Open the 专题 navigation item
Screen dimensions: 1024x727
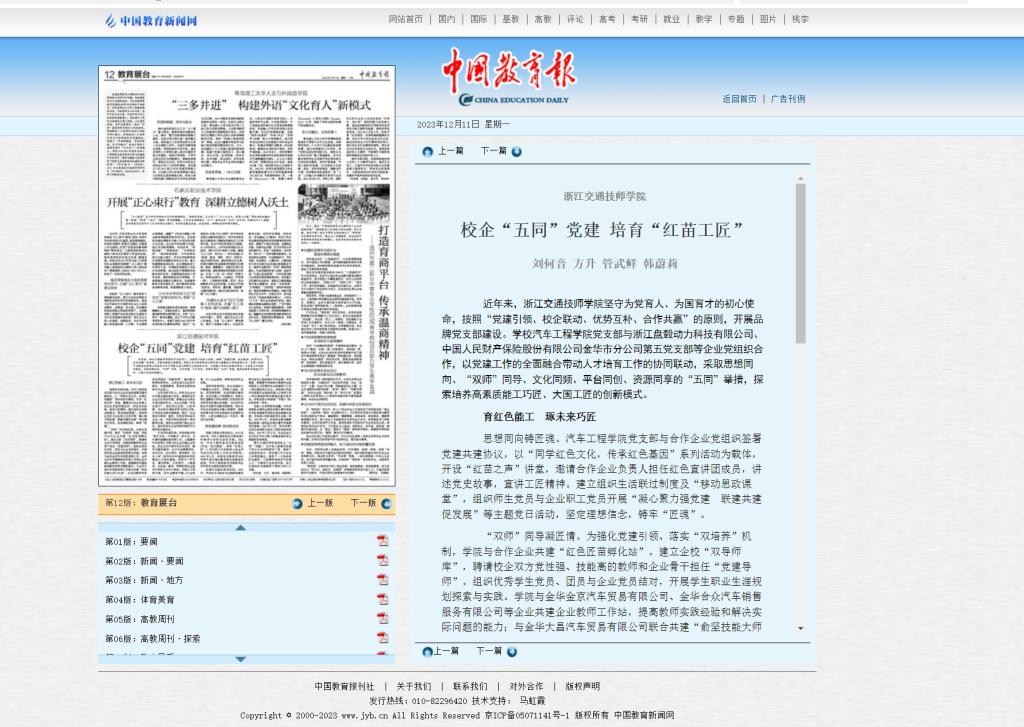(736, 20)
